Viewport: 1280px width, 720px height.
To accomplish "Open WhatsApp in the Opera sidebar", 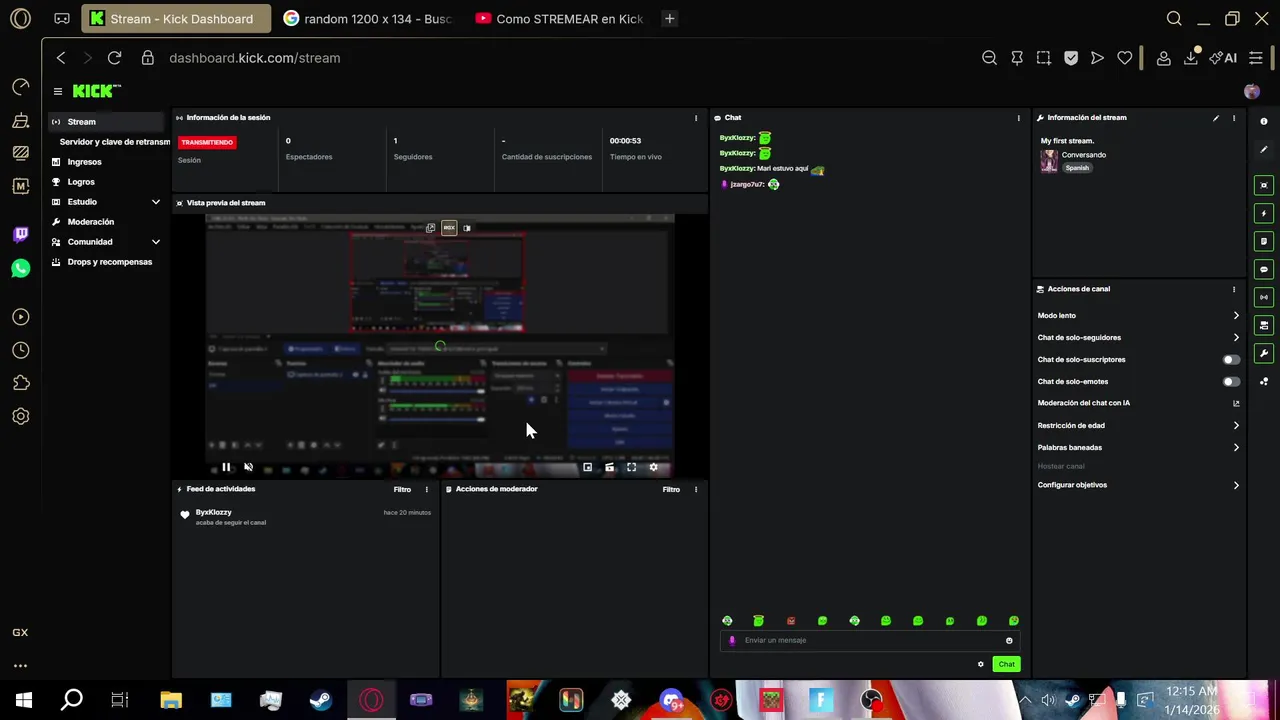I will pos(21,268).
